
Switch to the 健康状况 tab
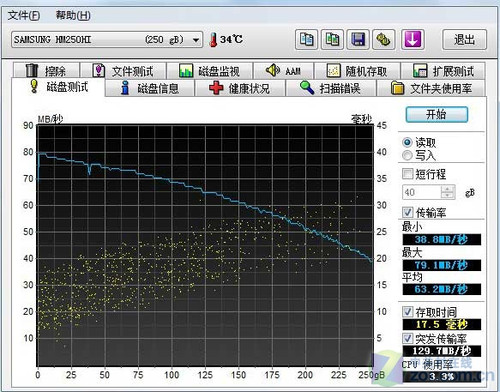click(240, 88)
